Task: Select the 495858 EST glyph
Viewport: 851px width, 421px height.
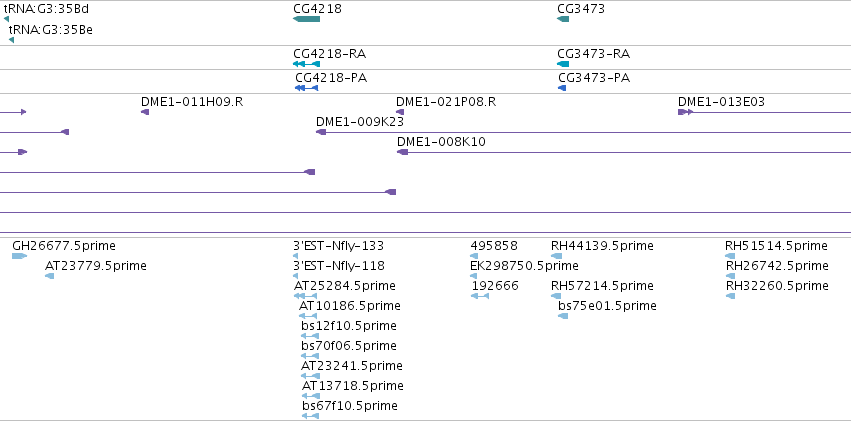Action: point(474,256)
